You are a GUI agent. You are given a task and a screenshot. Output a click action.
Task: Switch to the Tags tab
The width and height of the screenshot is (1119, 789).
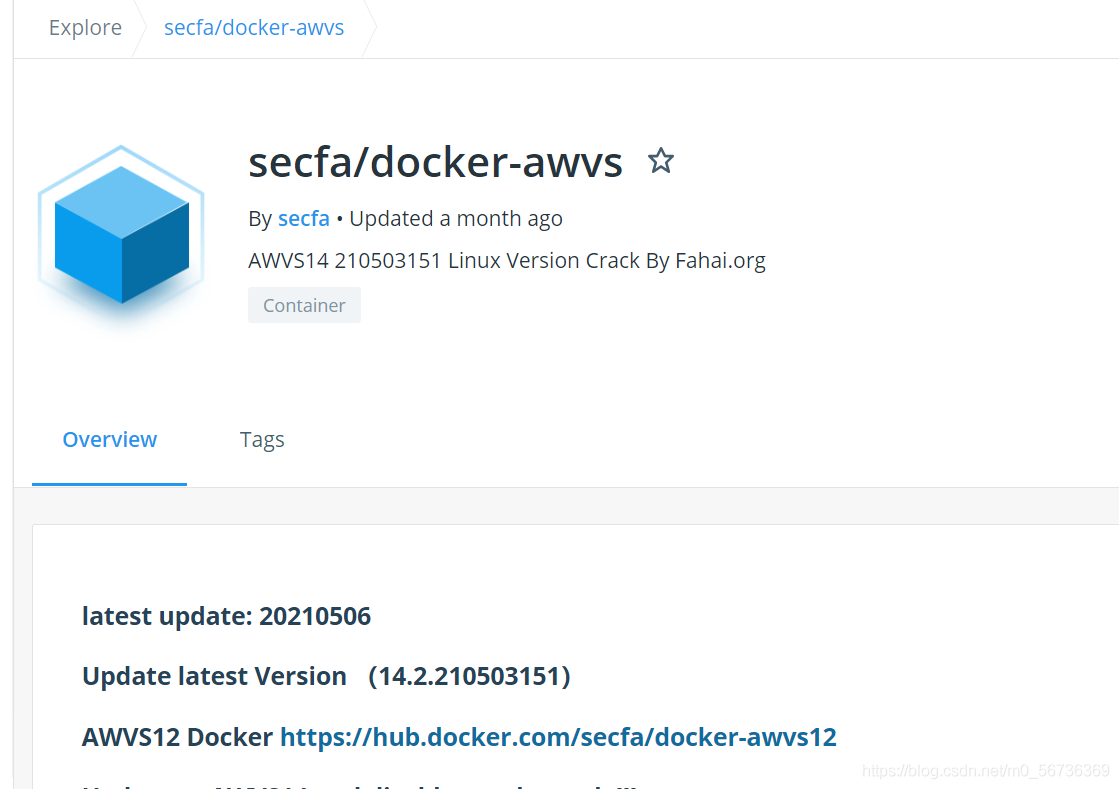tap(262, 439)
